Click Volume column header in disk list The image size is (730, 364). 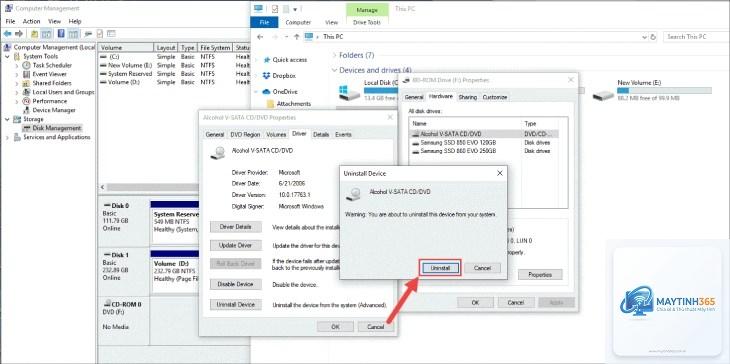pos(126,47)
